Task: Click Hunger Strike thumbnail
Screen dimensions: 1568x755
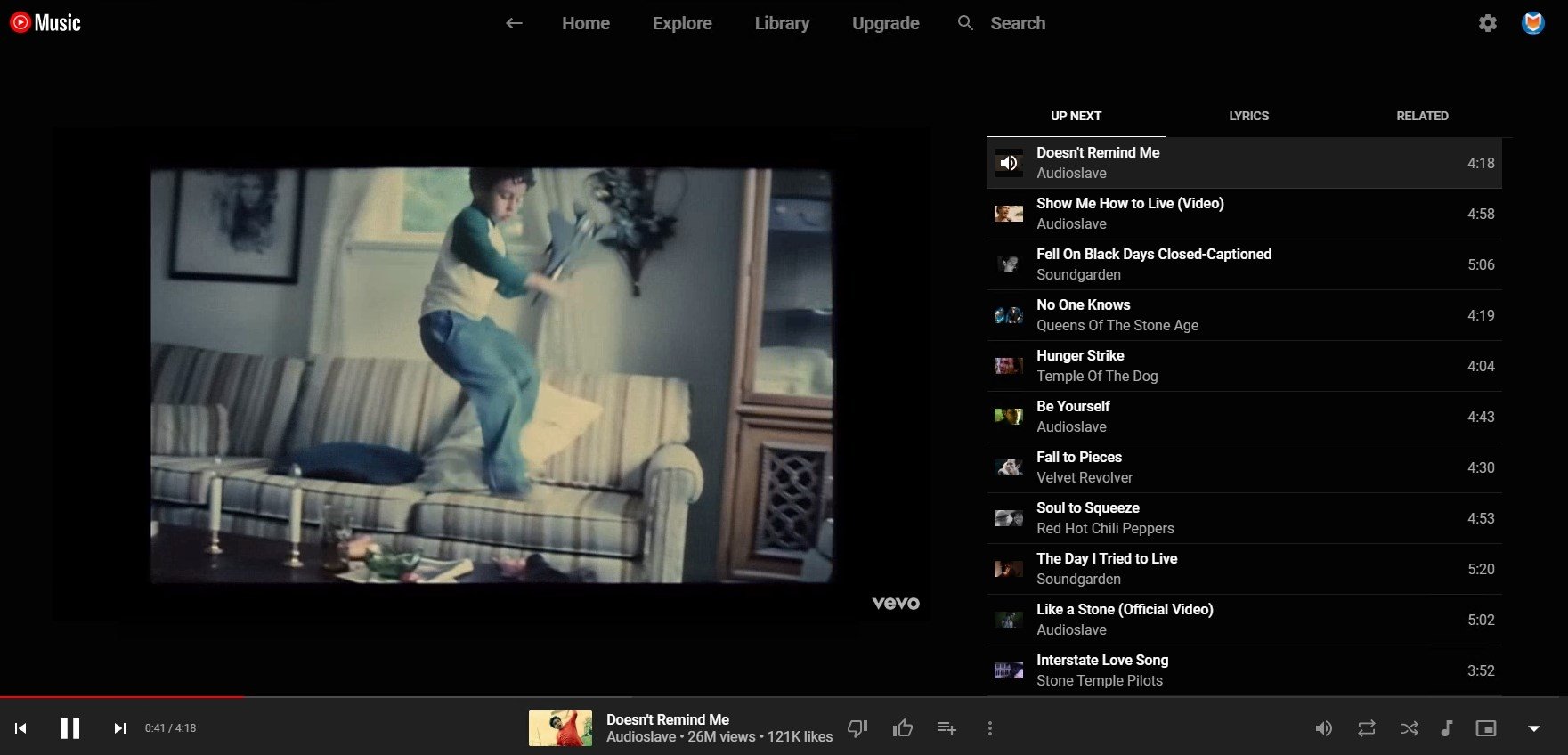Action: click(x=1008, y=366)
